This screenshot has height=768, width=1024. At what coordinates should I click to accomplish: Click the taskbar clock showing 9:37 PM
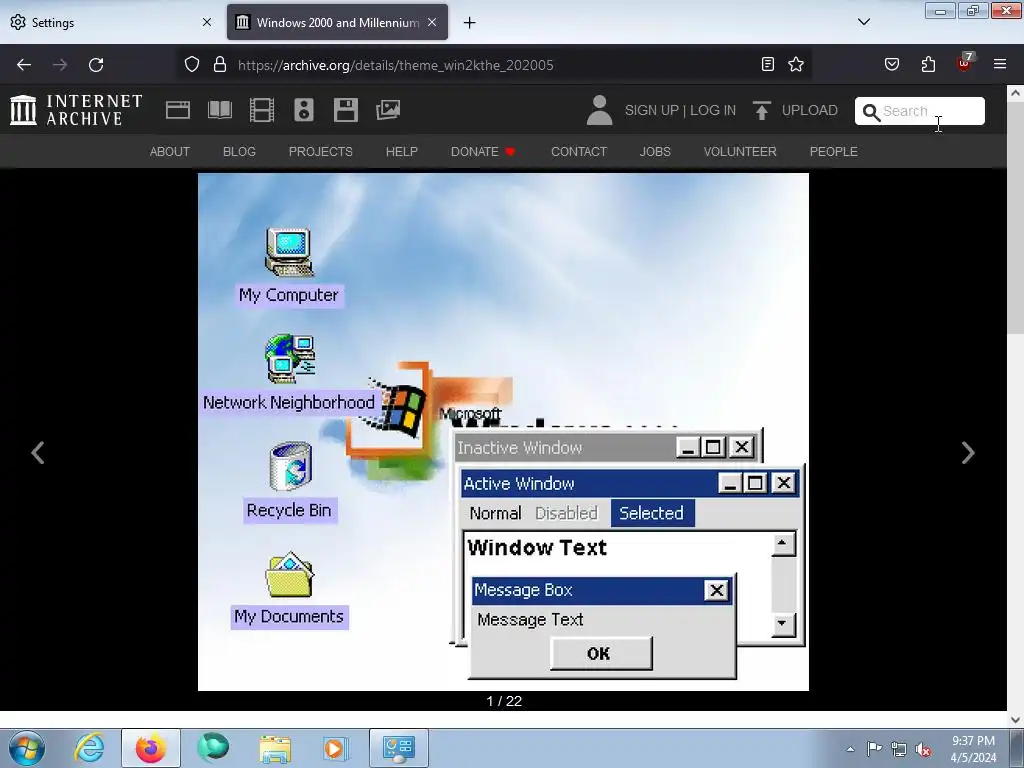pos(973,749)
